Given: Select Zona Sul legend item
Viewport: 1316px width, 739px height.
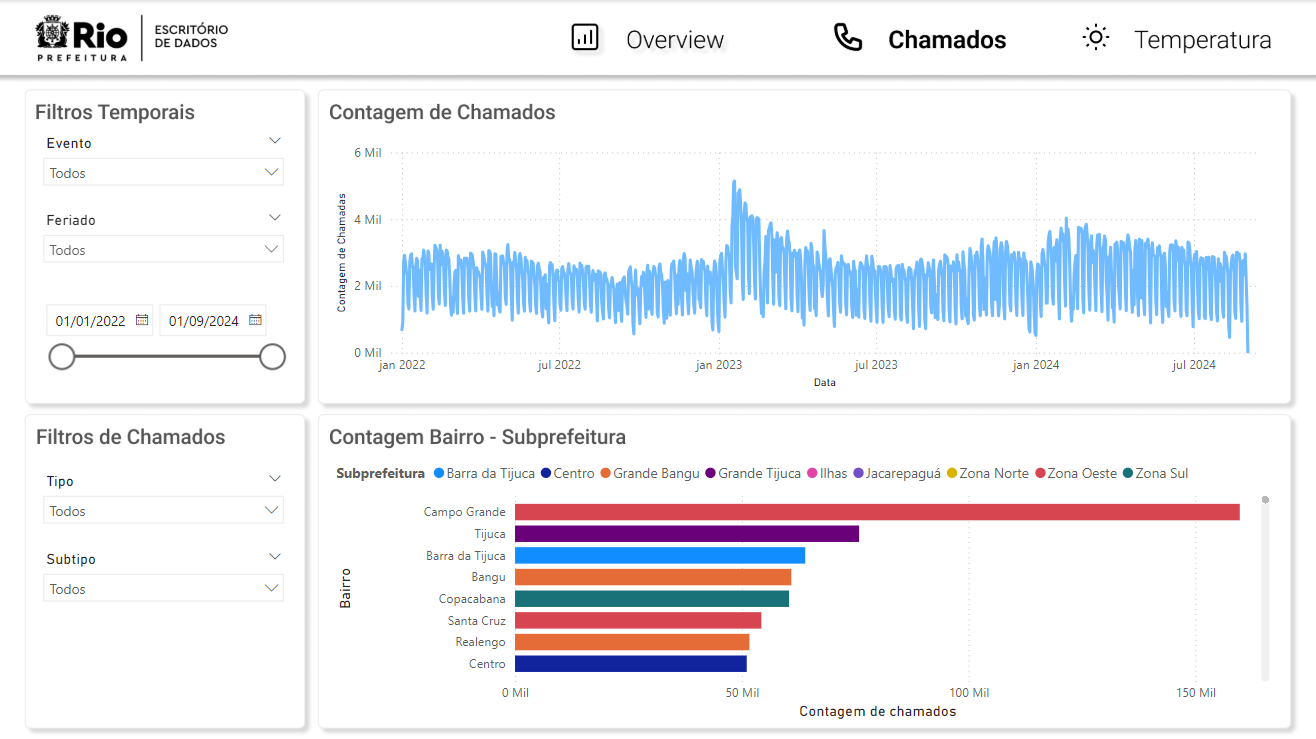Looking at the screenshot, I should (1156, 473).
